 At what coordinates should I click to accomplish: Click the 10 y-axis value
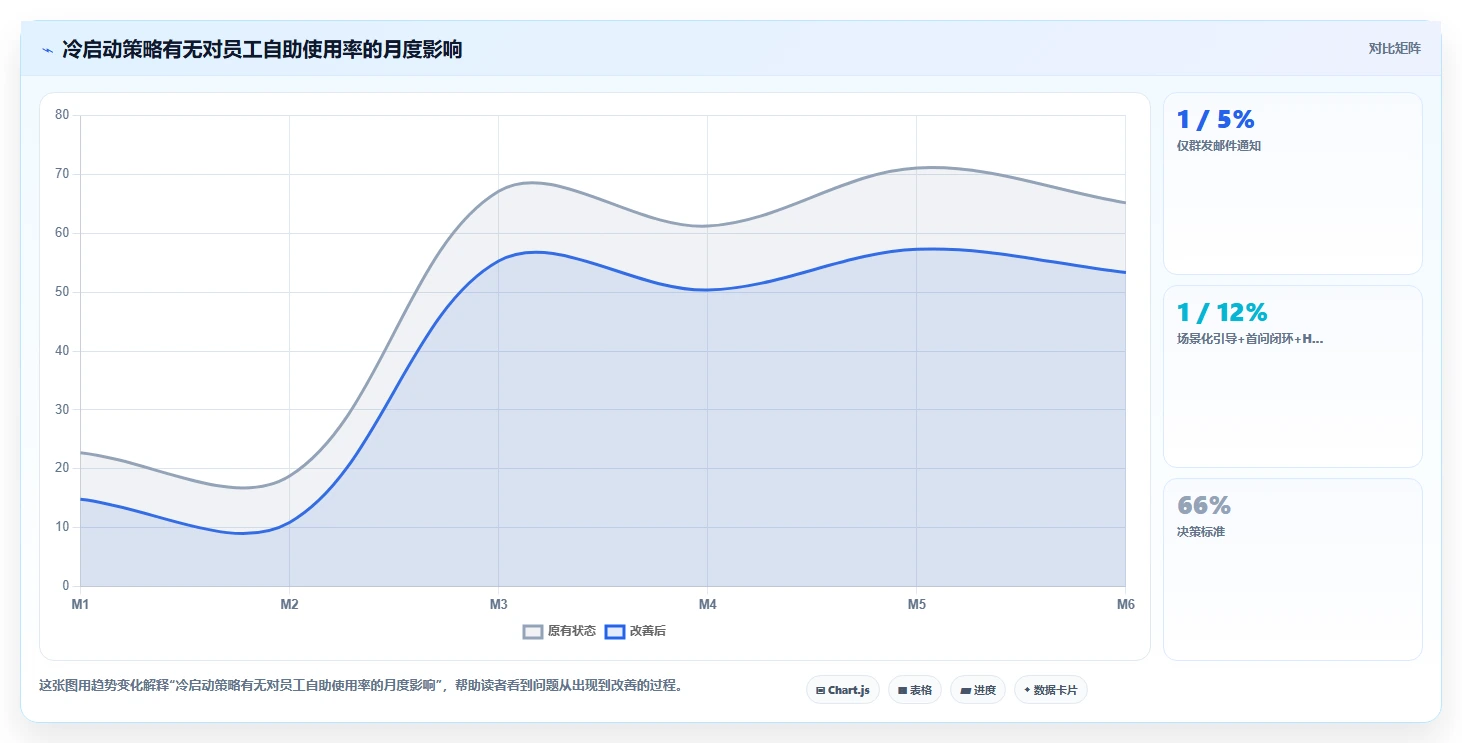62,527
